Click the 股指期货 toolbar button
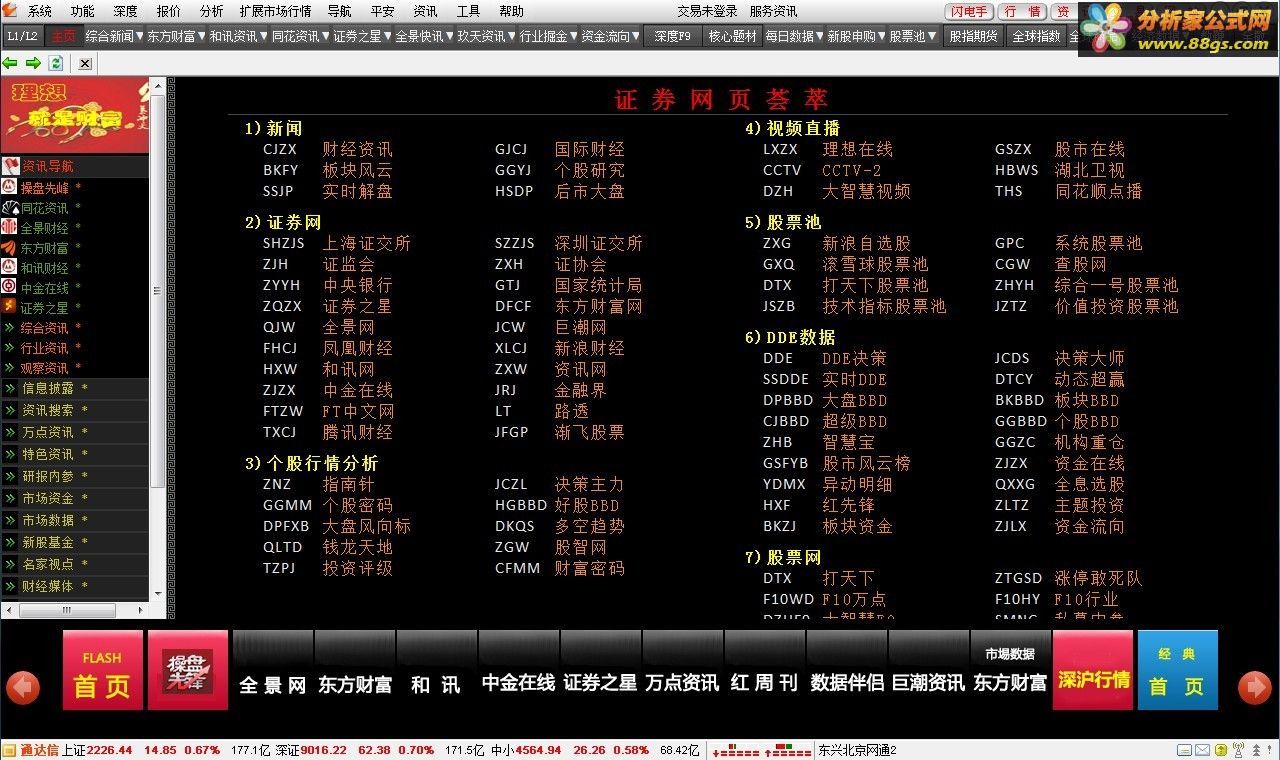Screen dimensions: 1280x760 (x=973, y=36)
